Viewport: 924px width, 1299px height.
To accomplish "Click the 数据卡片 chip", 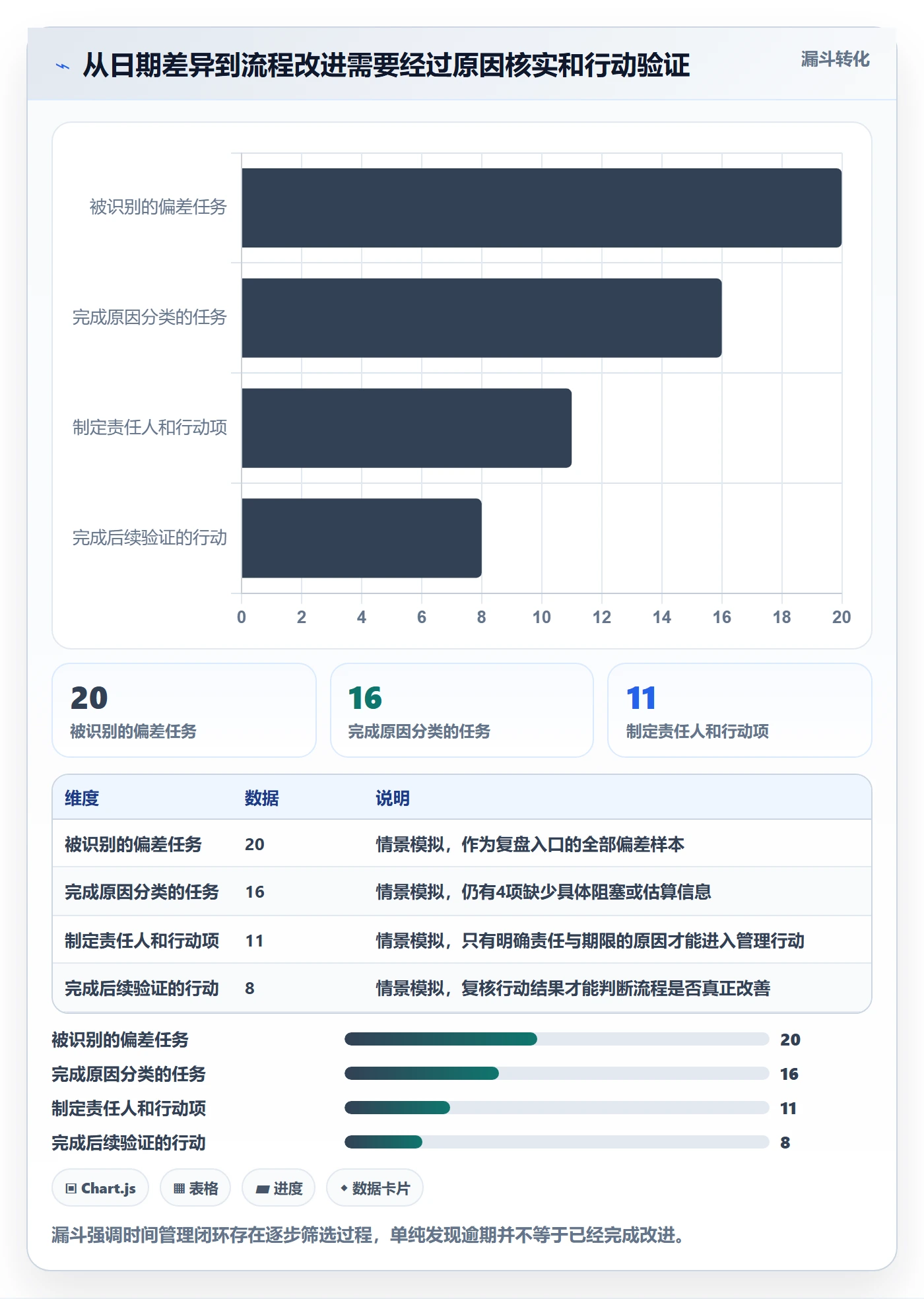I will [x=375, y=1188].
